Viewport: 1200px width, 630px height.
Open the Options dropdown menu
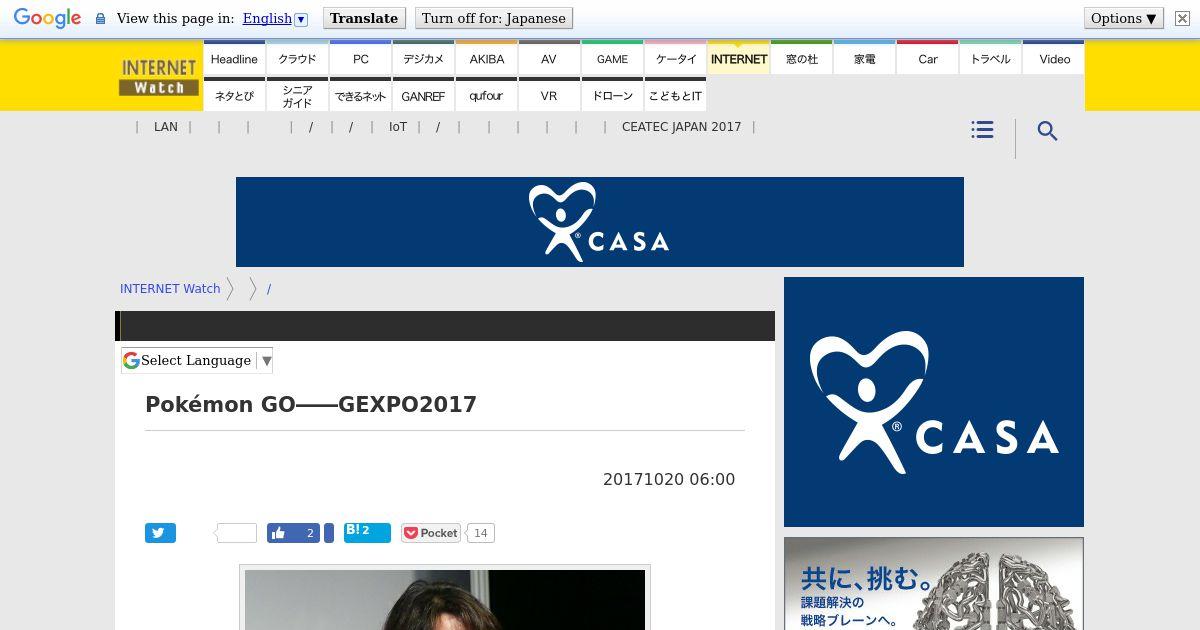click(1124, 18)
